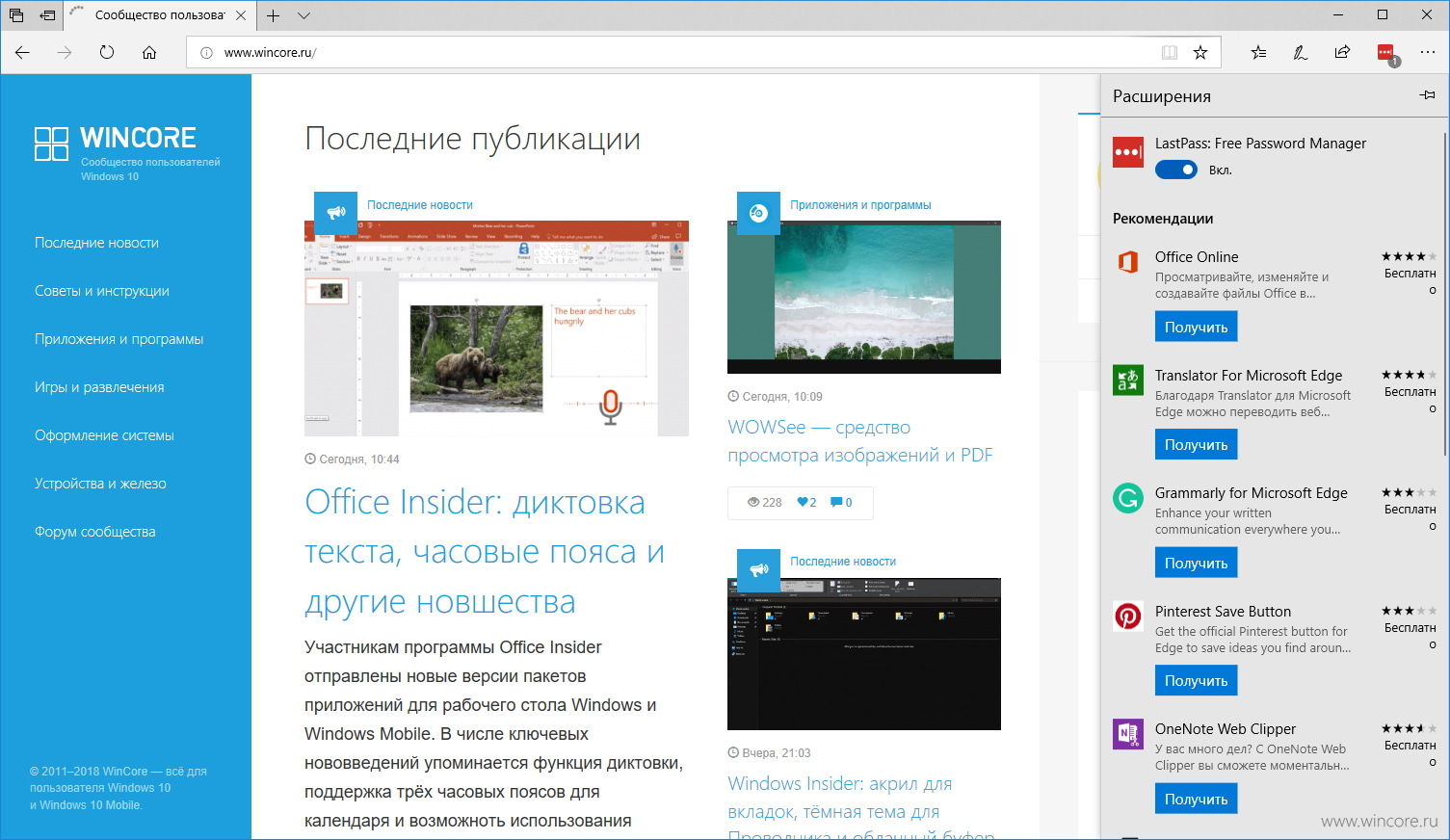Click the WOWSee beach image thumbnail

[864, 297]
